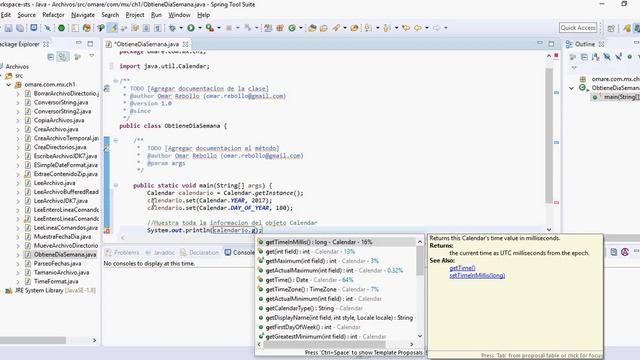Click the proposal list vertical scrollbar thumb
Screen dimensions: 640x360
tap(420, 261)
